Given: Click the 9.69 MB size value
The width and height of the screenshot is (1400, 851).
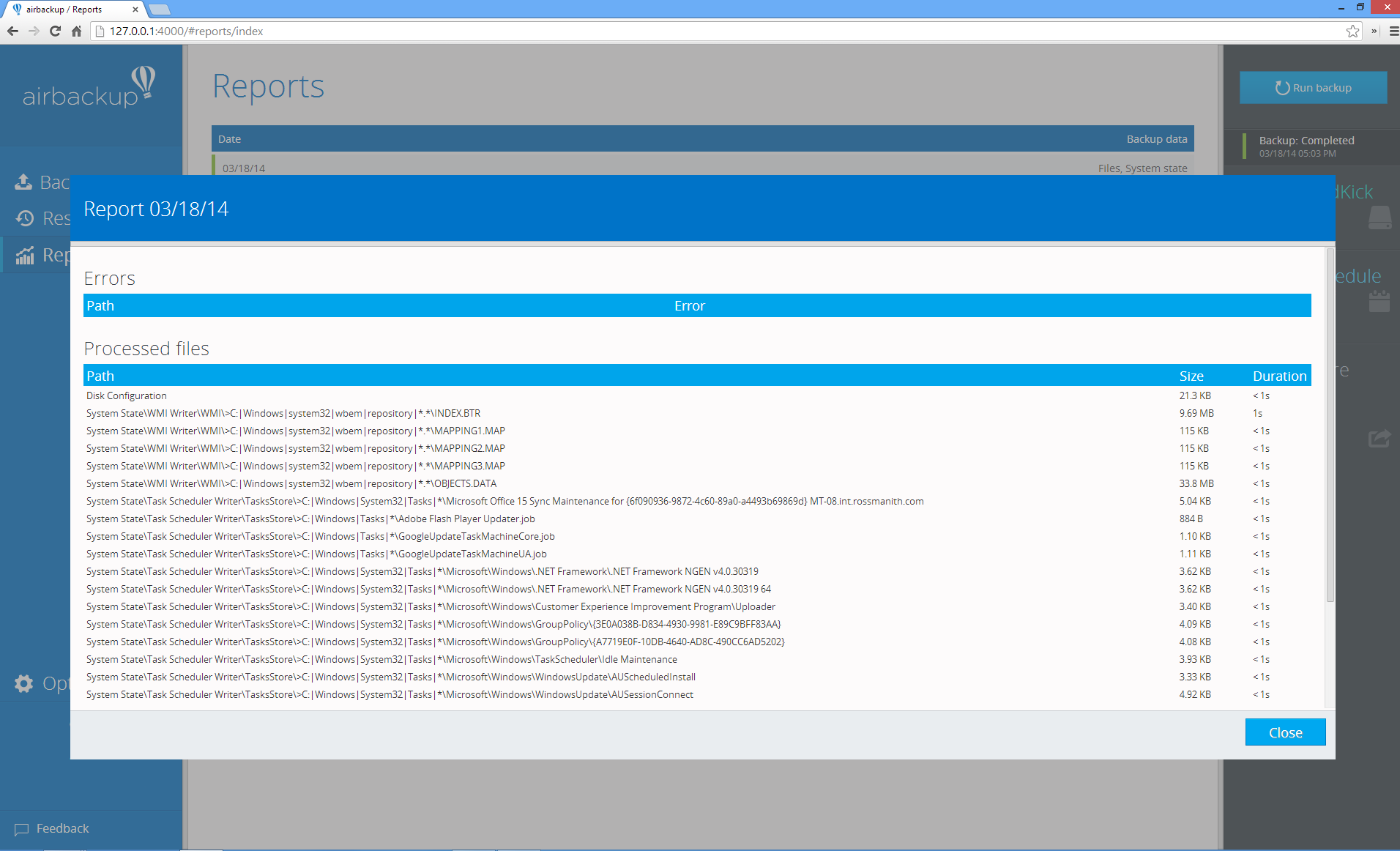Looking at the screenshot, I should point(1196,413).
